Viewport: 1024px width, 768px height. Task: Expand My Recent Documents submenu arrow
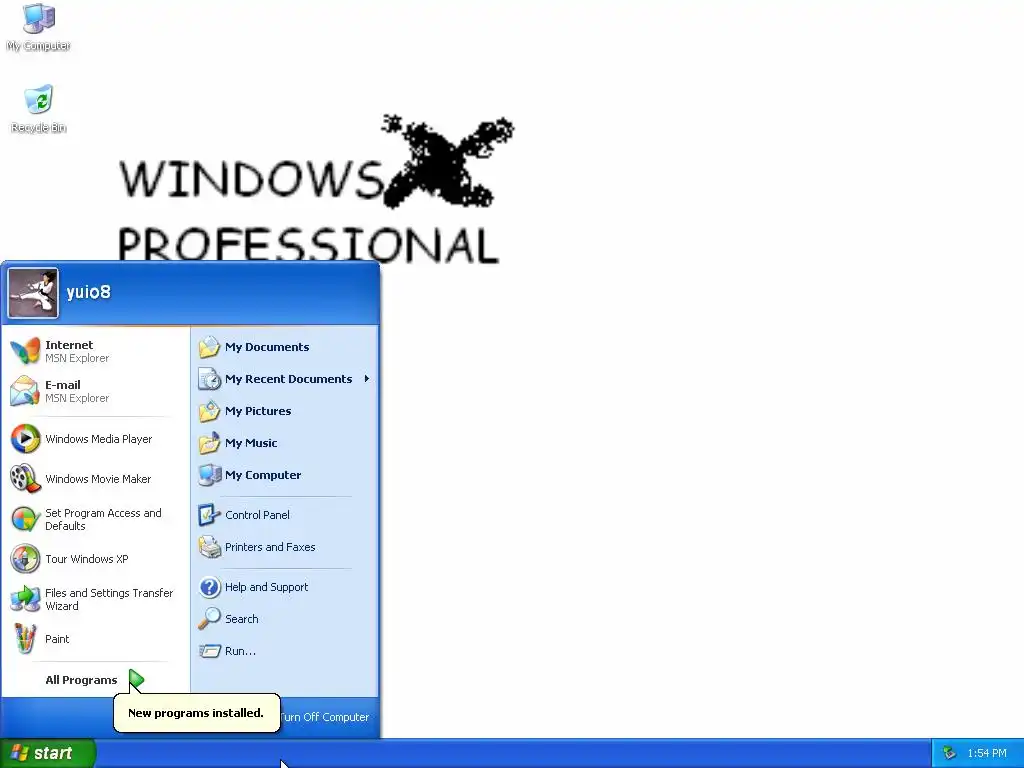(367, 379)
